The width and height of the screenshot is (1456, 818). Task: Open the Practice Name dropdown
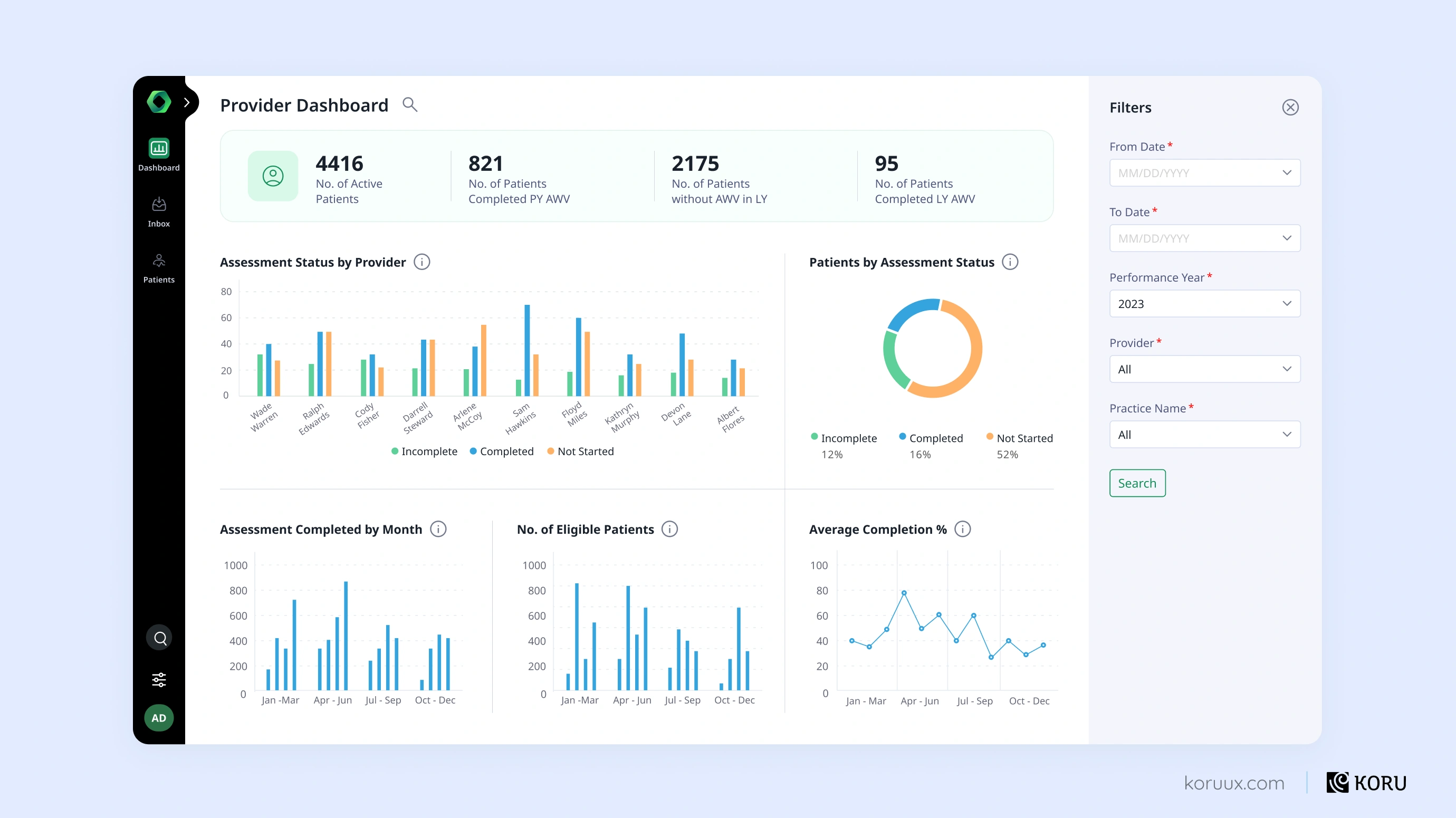[x=1205, y=435]
